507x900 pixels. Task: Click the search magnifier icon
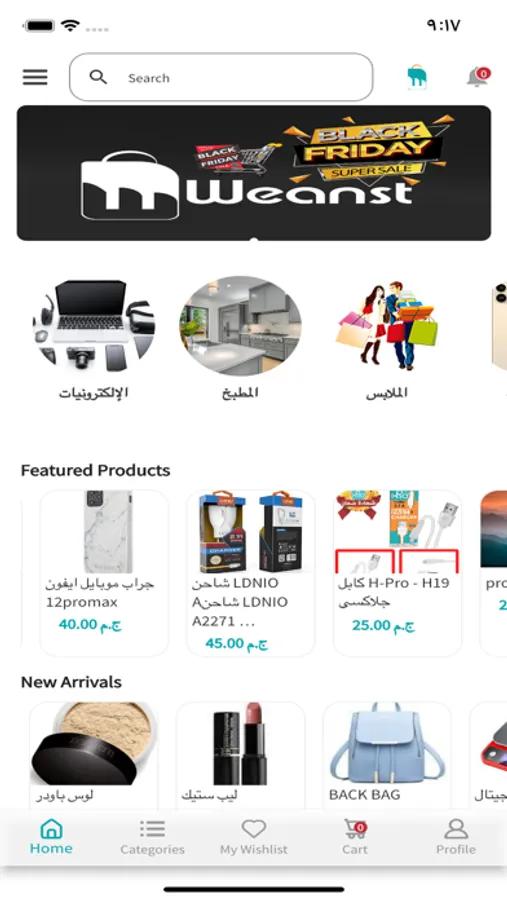[98, 77]
